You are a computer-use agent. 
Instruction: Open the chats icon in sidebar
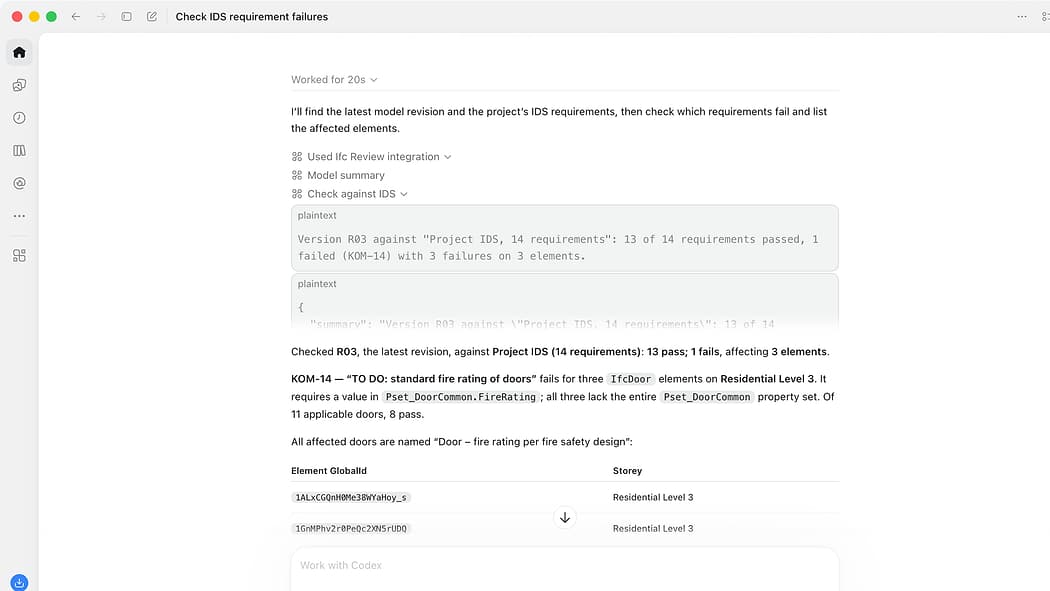pyautogui.click(x=19, y=85)
